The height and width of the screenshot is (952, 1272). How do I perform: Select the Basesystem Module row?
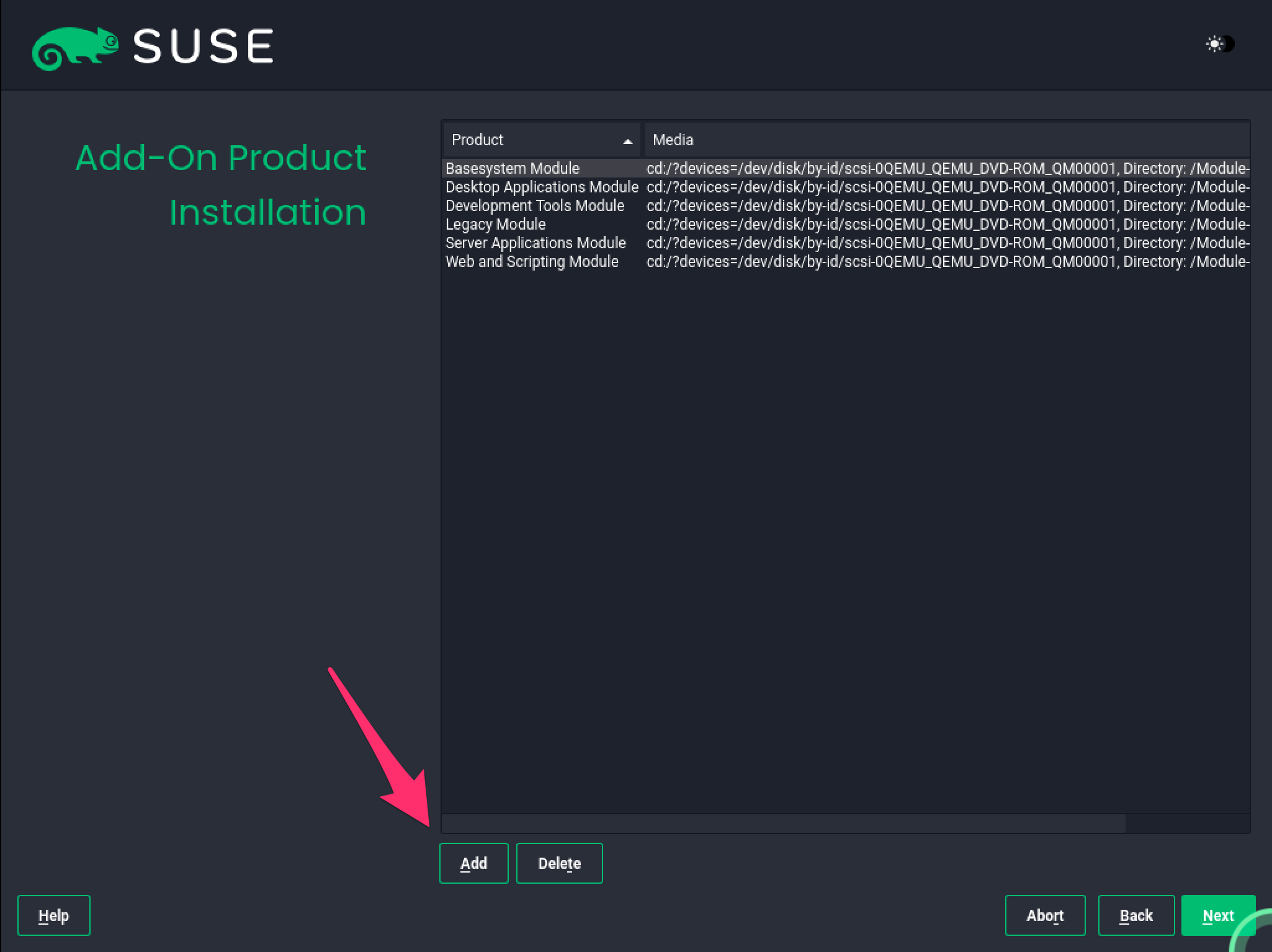point(846,168)
